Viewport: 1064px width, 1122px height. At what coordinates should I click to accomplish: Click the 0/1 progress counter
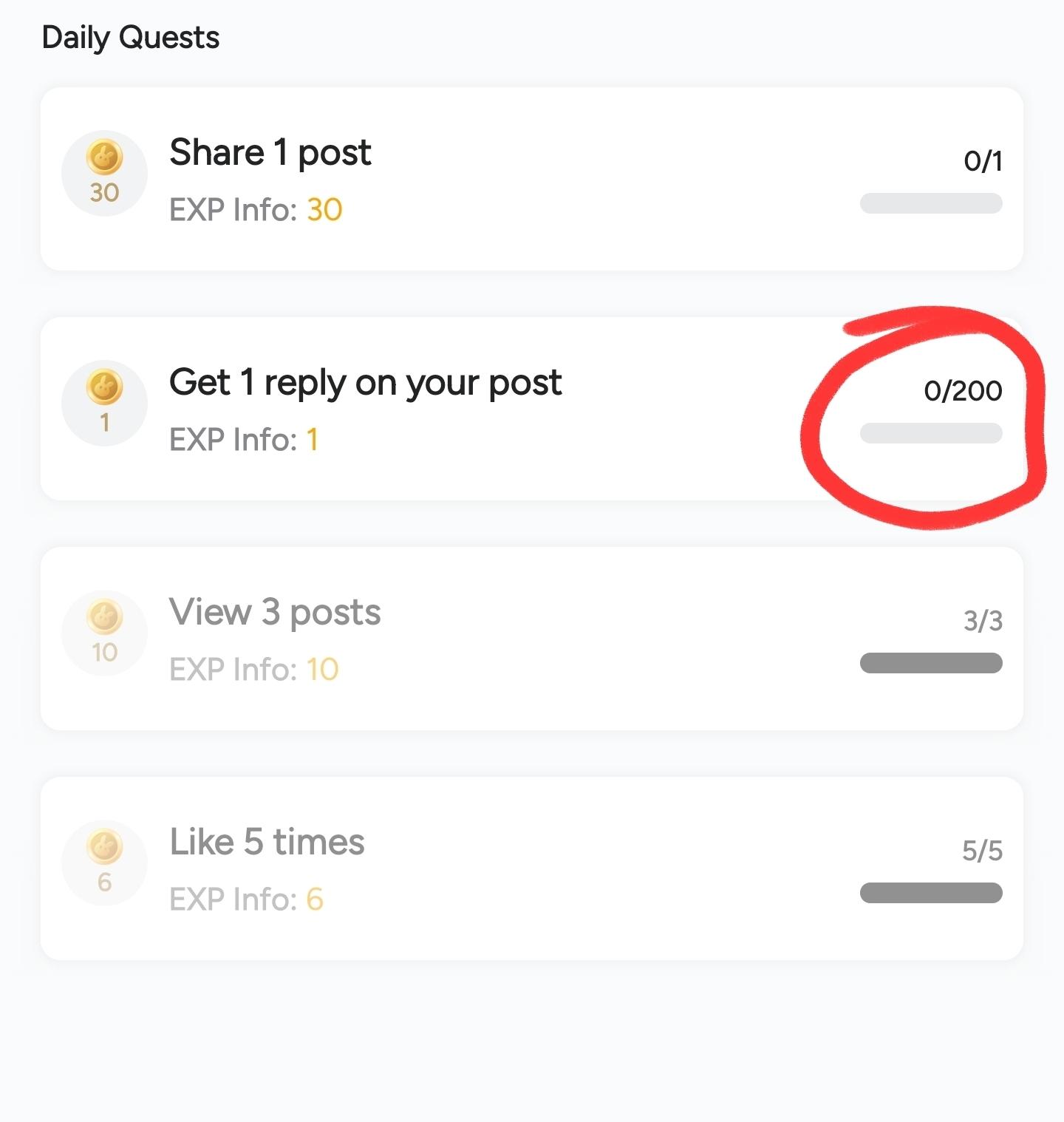tap(983, 161)
